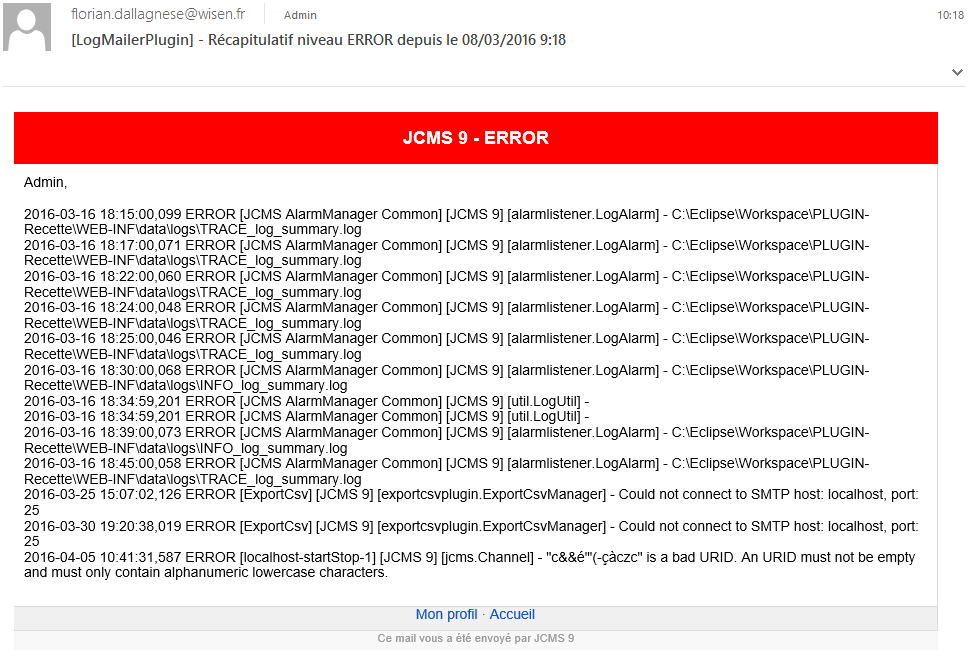Image resolution: width=968 pixels, height=650 pixels.
Task: Click ExportCsv error dated 2016-03-25
Action: 471,502
